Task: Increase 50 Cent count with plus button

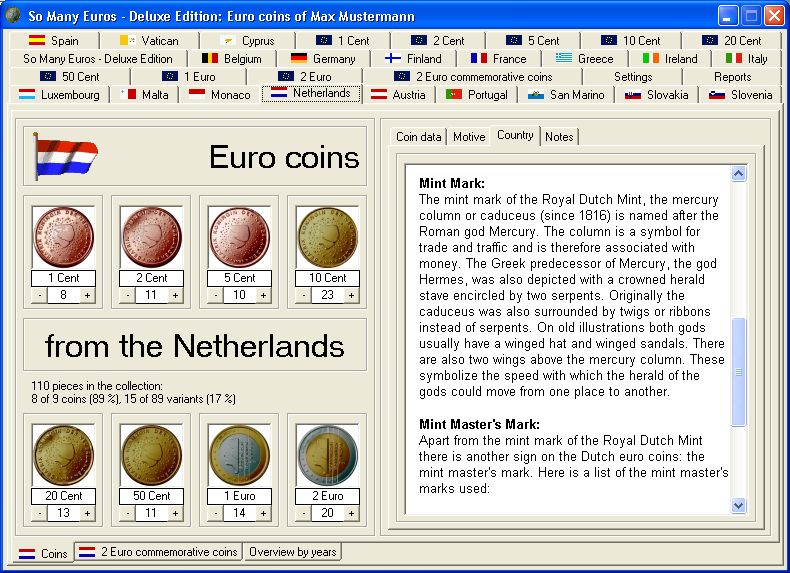Action: tap(175, 513)
